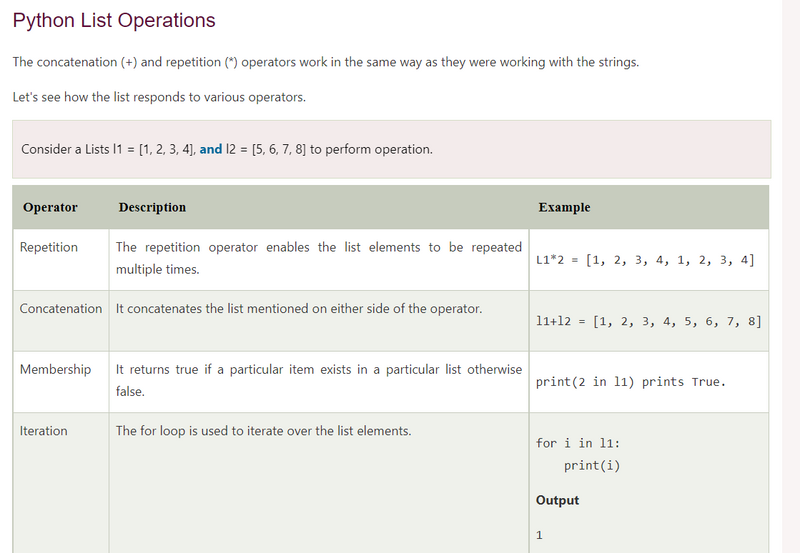This screenshot has width=800, height=553.
Task: Click the for loop iteration description
Action: pos(263,431)
